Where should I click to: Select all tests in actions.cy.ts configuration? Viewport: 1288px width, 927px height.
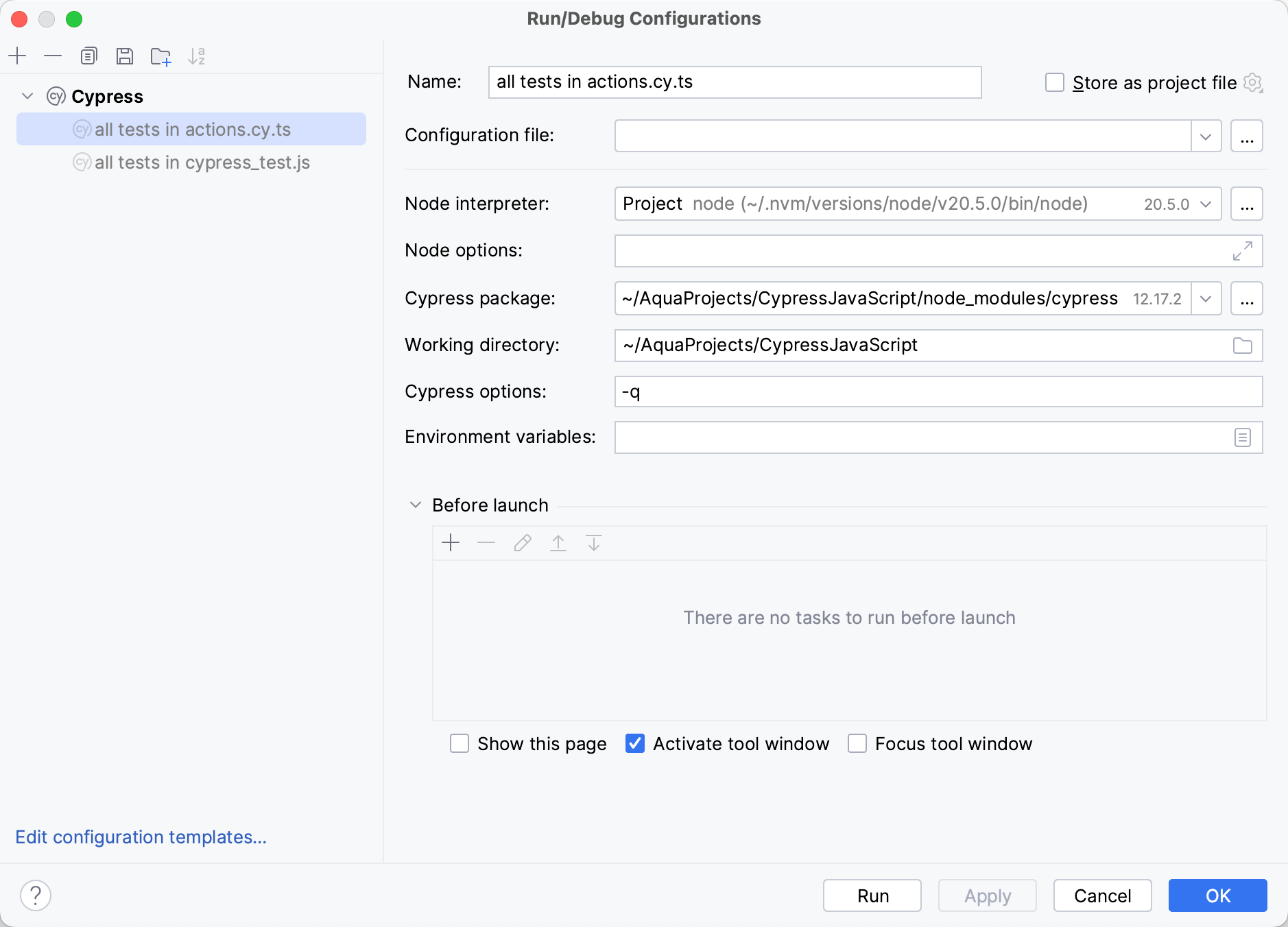(192, 130)
